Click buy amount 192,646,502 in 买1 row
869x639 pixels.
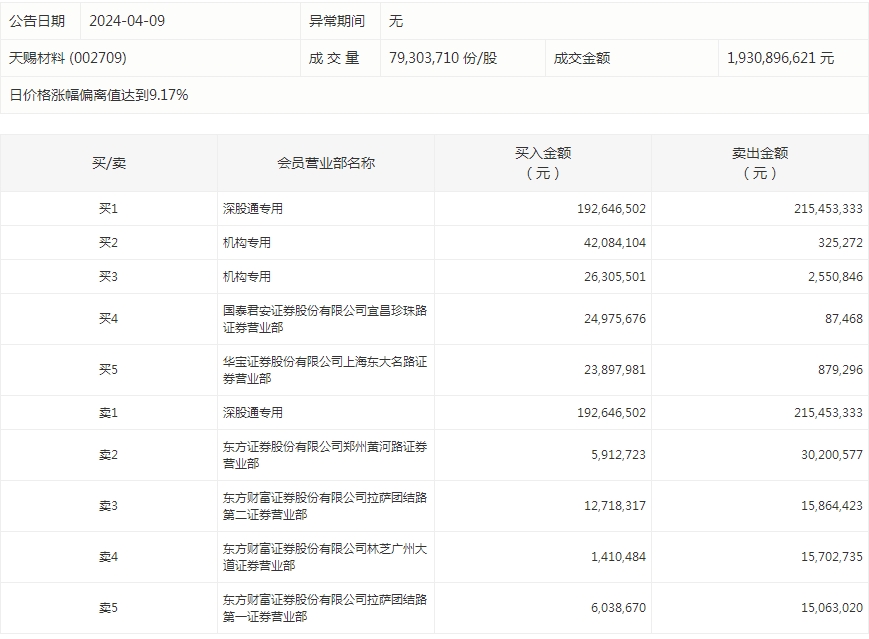(x=611, y=209)
